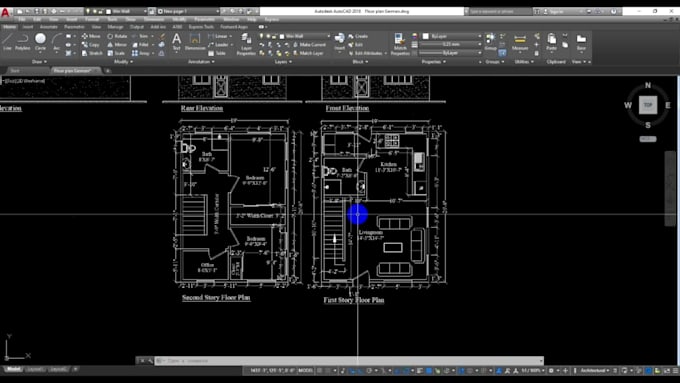Image resolution: width=680 pixels, height=383 pixels.
Task: Expand the Block panel
Action: click(x=360, y=62)
